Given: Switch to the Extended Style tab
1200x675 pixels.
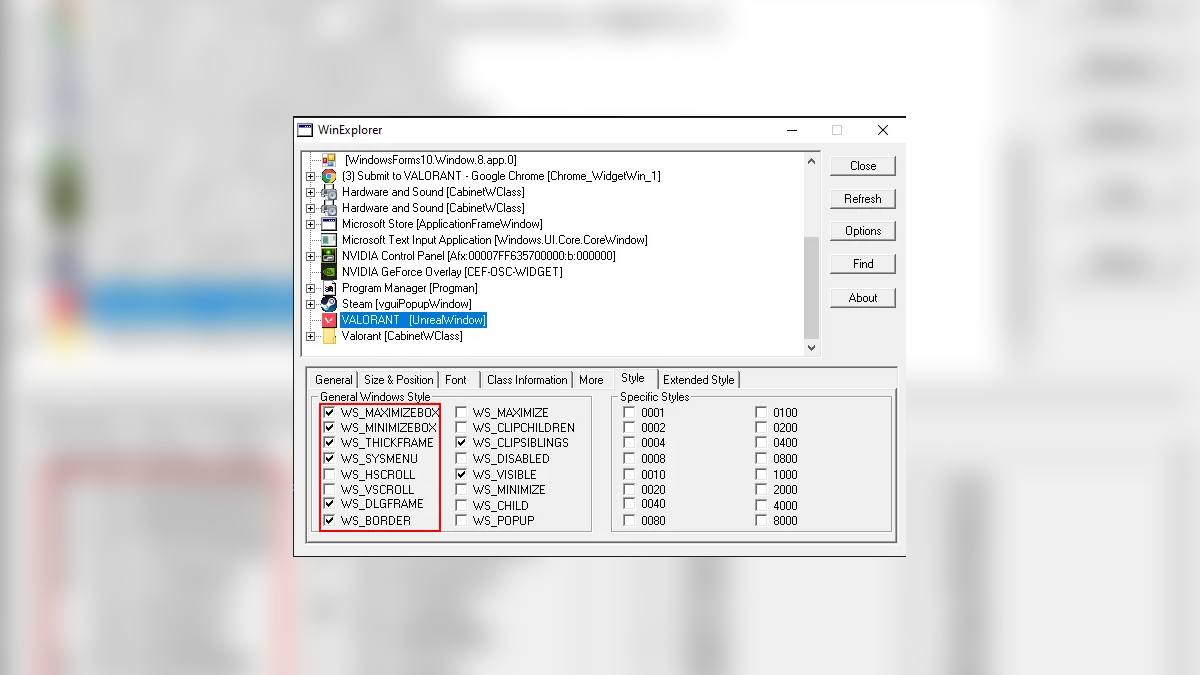Looking at the screenshot, I should click(x=699, y=380).
